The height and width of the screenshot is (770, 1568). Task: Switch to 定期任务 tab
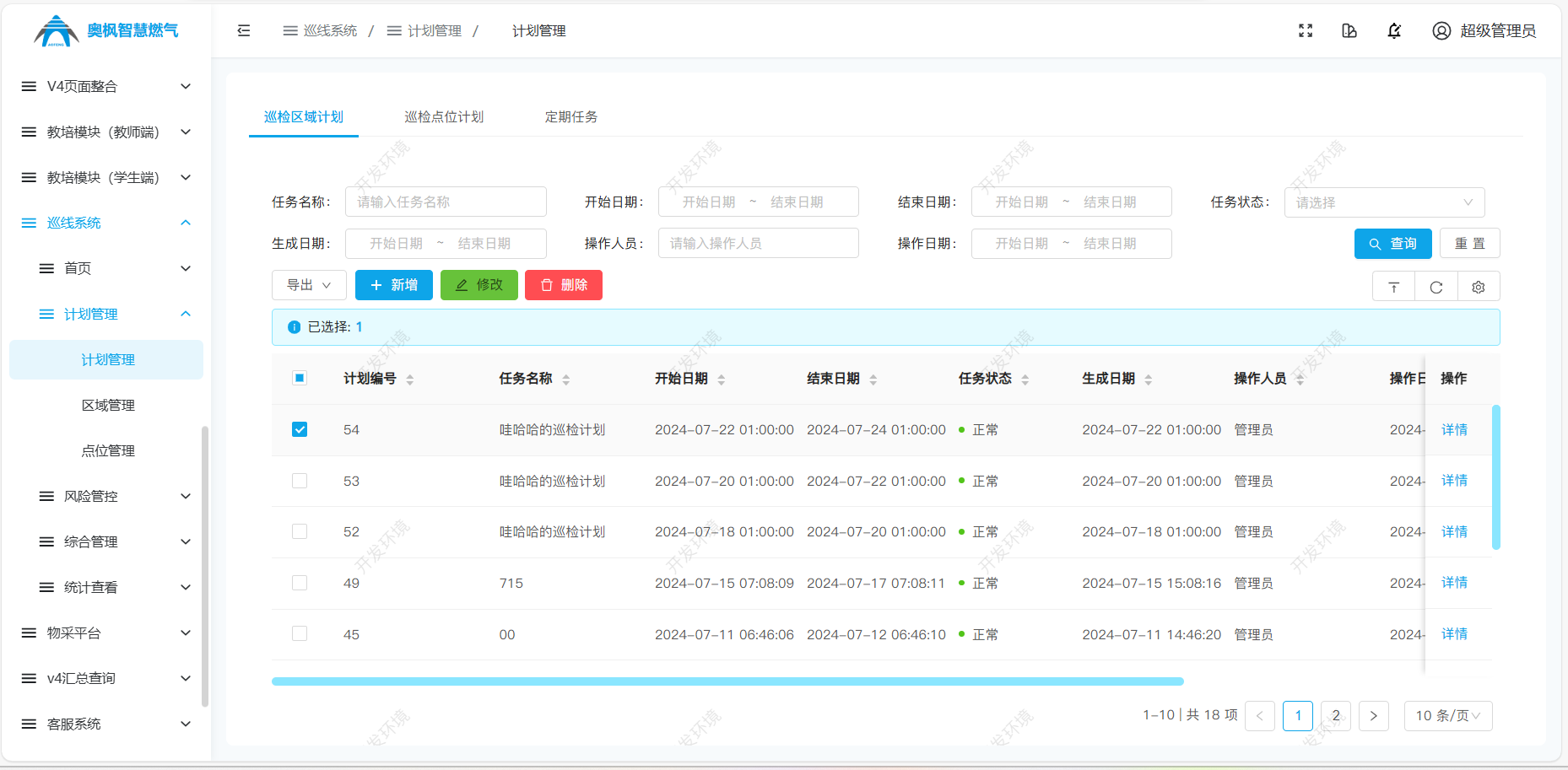click(x=571, y=117)
